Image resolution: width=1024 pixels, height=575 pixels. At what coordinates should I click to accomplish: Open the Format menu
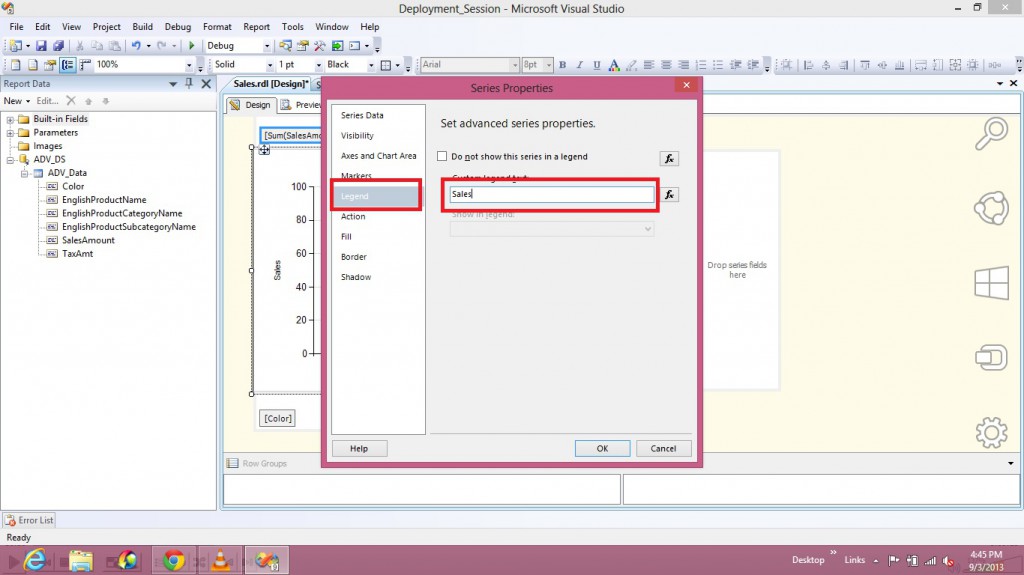coord(217,27)
